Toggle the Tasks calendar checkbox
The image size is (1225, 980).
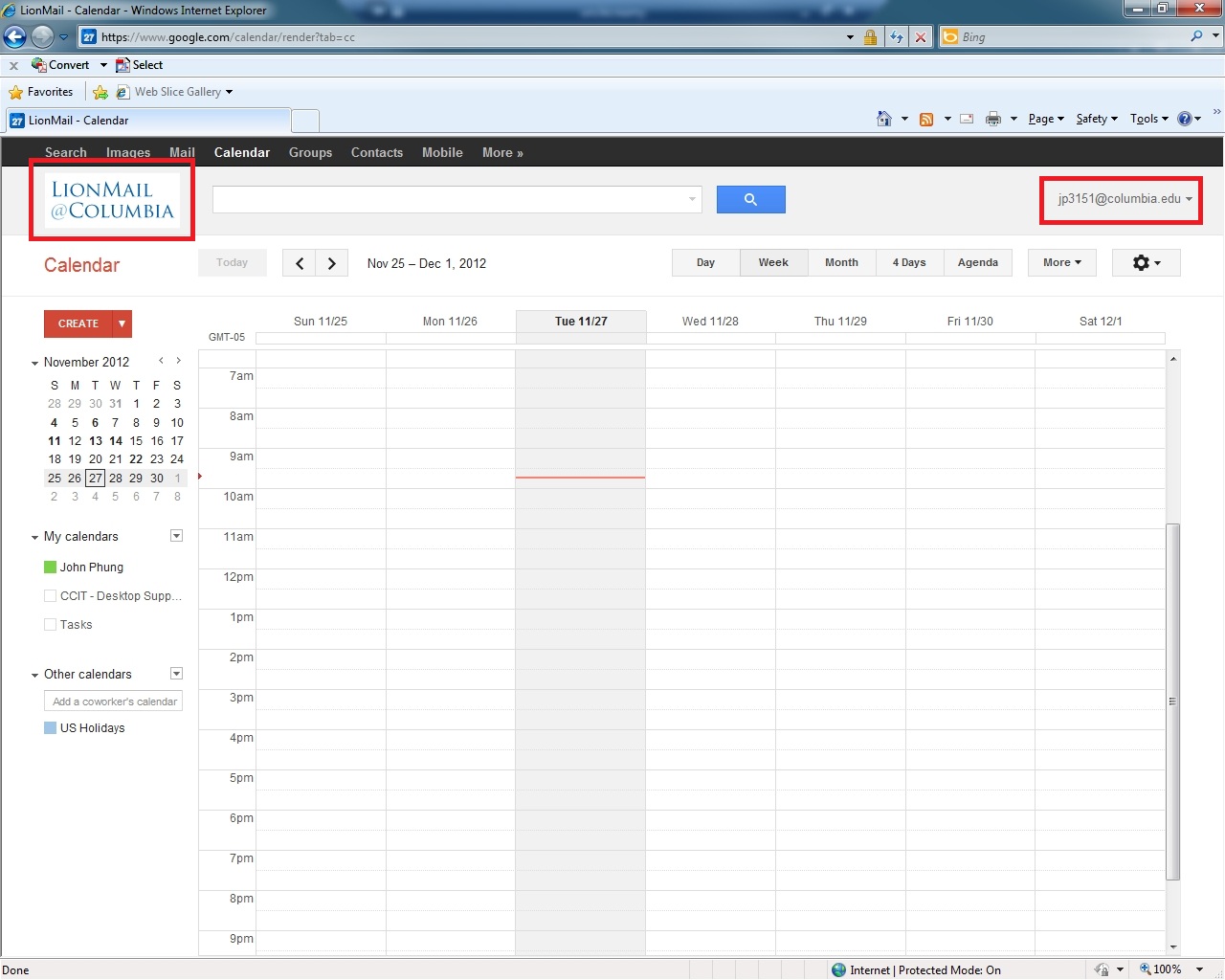click(x=51, y=624)
